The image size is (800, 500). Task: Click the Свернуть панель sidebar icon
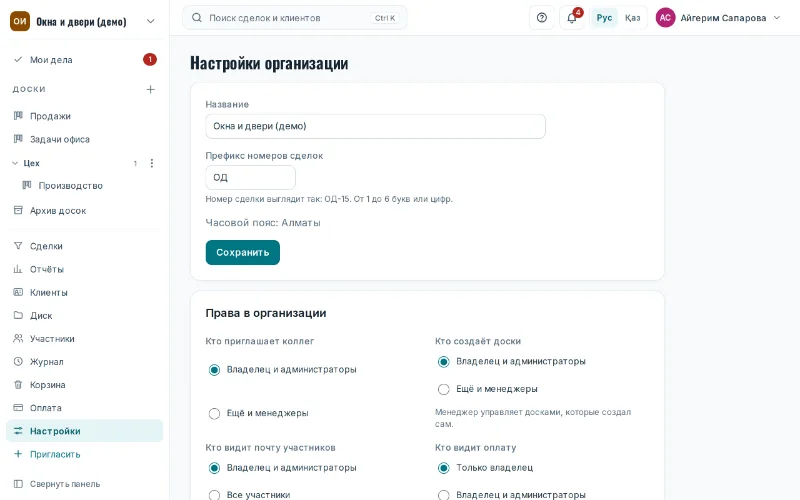point(18,484)
